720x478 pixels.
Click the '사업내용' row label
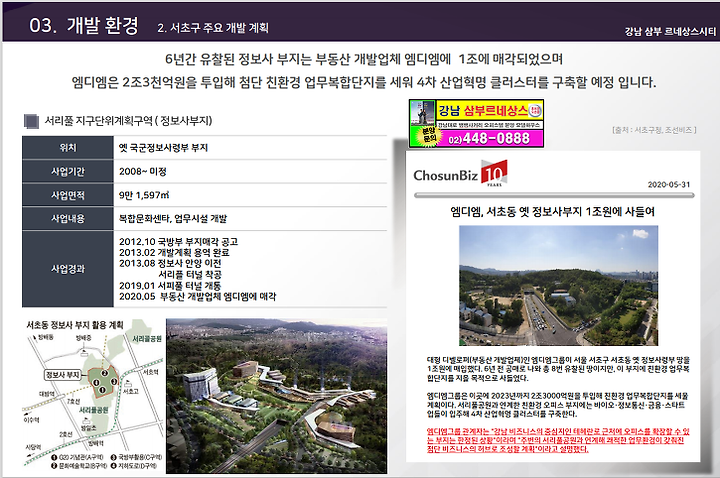[68, 219]
